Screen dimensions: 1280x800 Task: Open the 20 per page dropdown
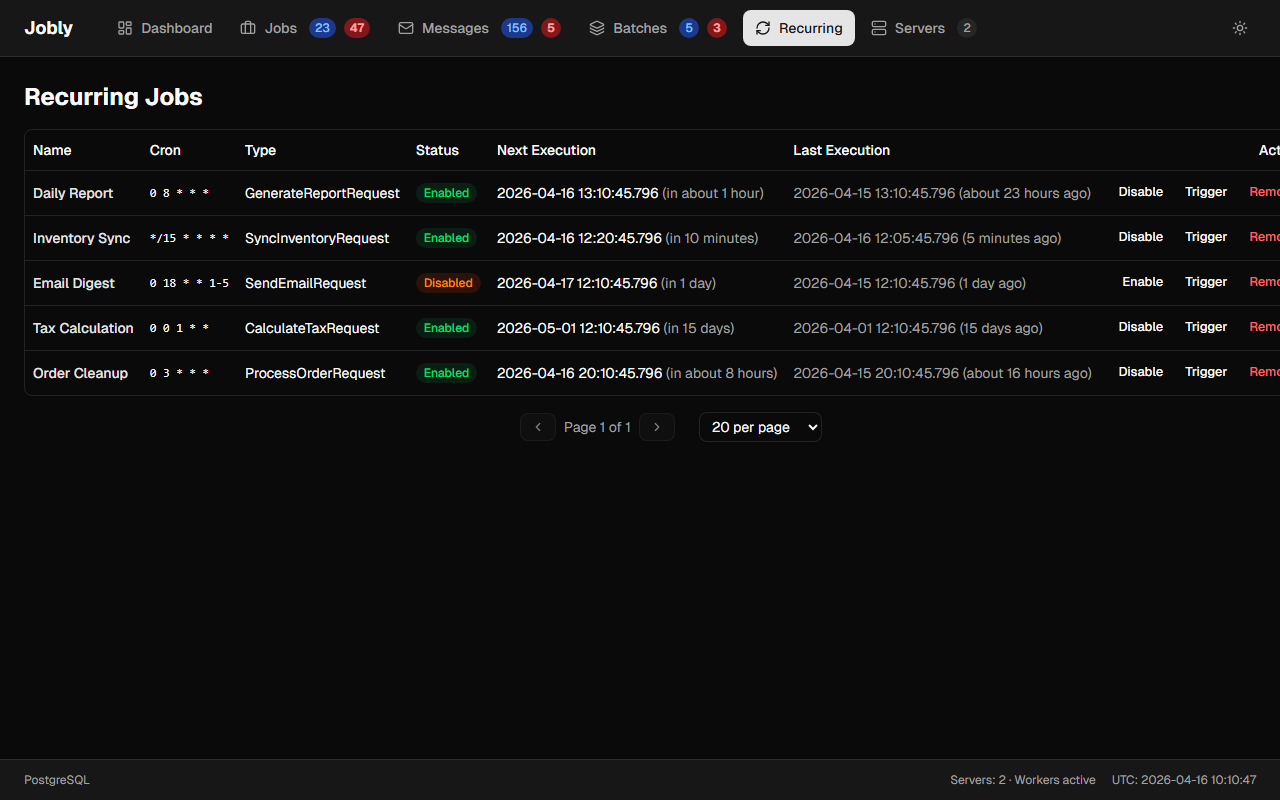(760, 427)
